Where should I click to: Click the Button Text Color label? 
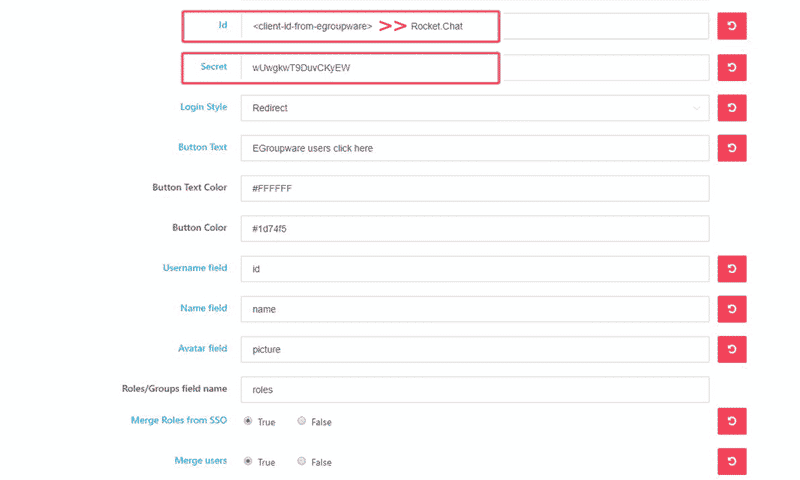coord(189,187)
